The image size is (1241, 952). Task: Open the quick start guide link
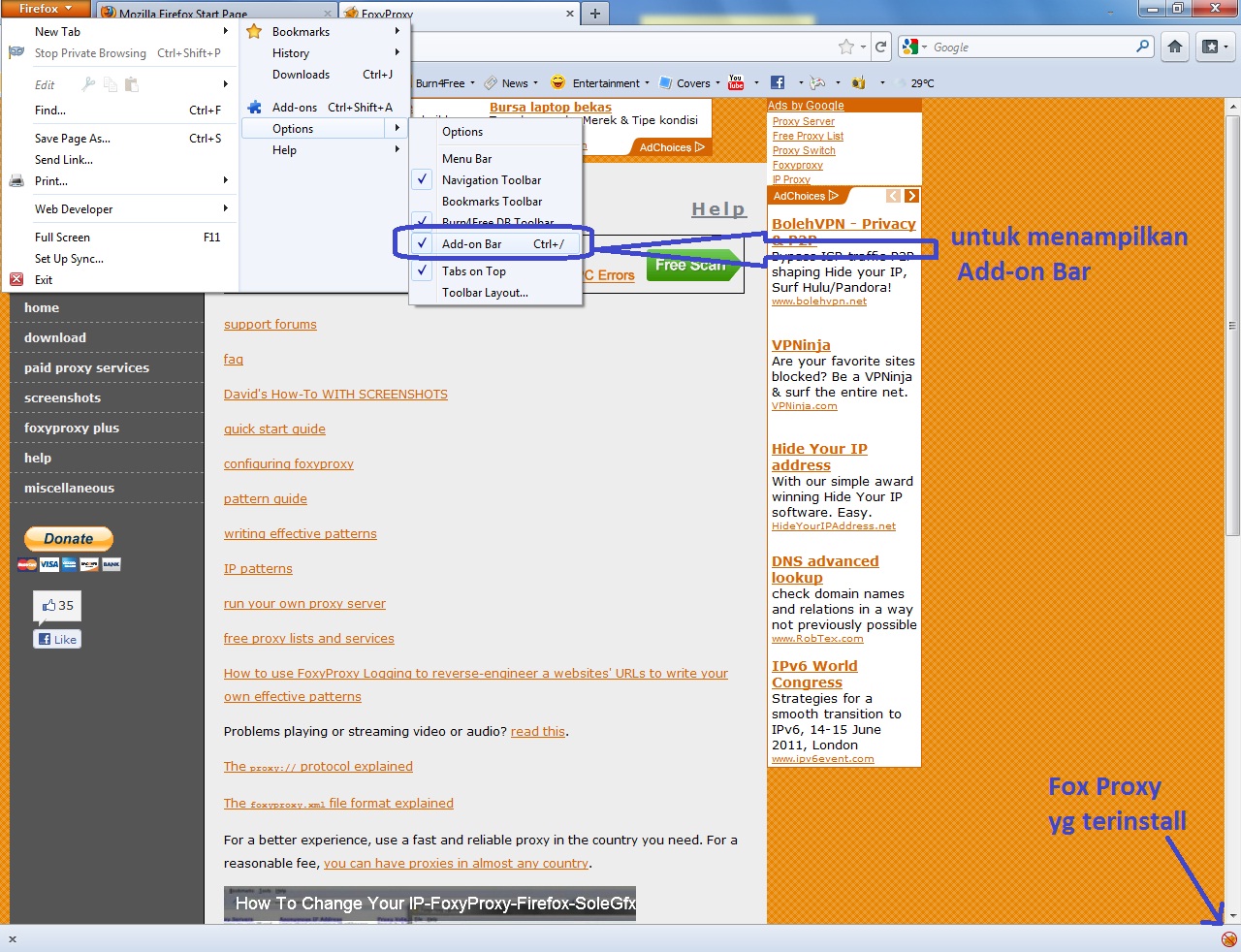click(x=274, y=429)
